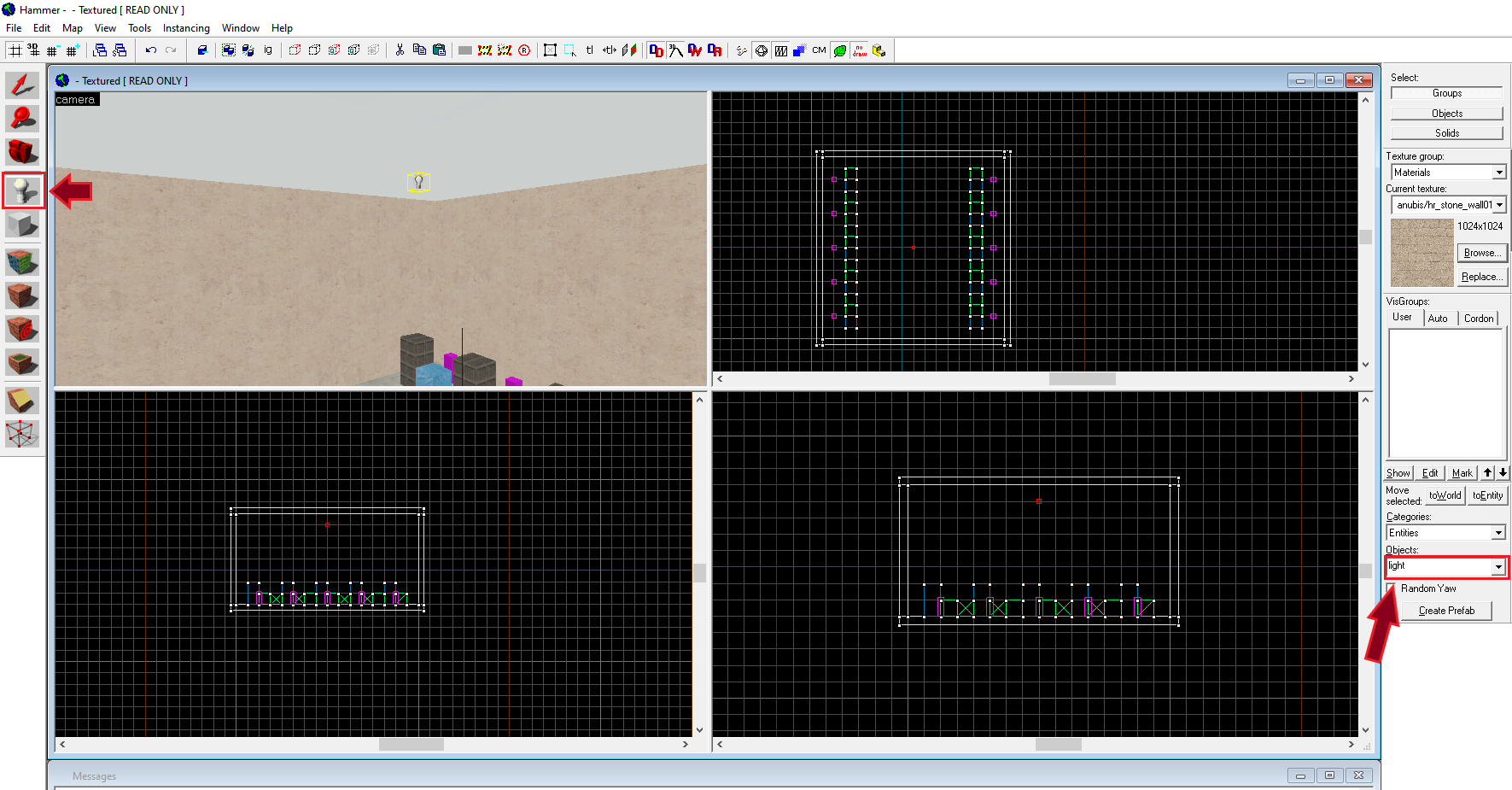
Task: Switch to the Auto VisGroups tab
Action: coord(1439,317)
